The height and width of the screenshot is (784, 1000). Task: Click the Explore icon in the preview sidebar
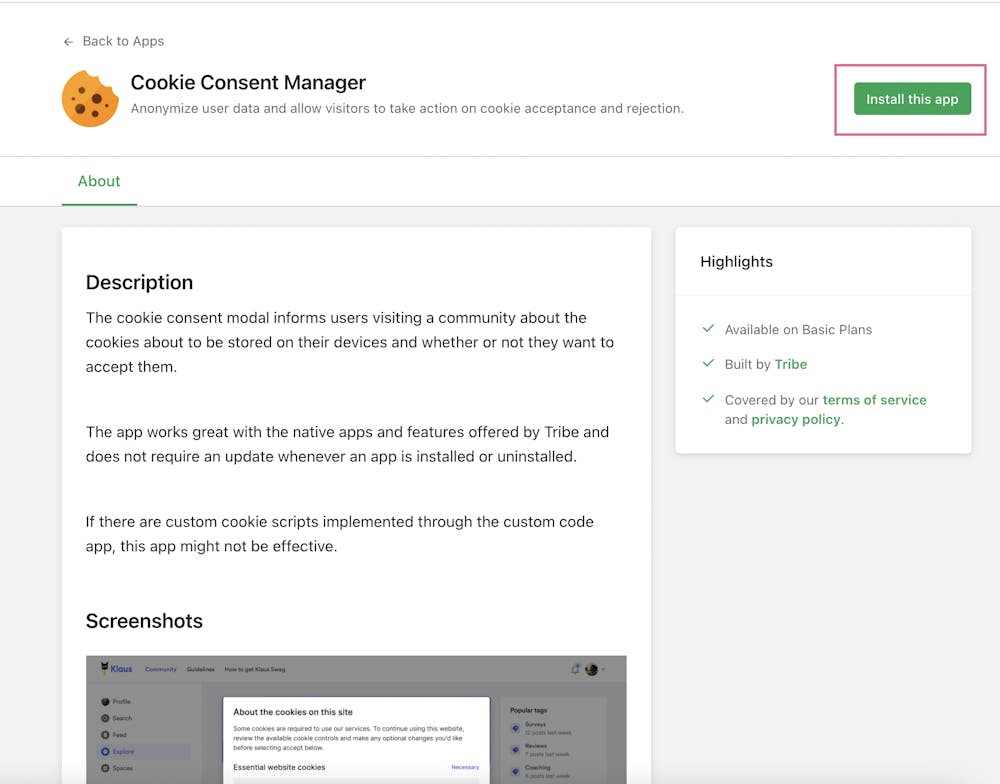tap(106, 751)
